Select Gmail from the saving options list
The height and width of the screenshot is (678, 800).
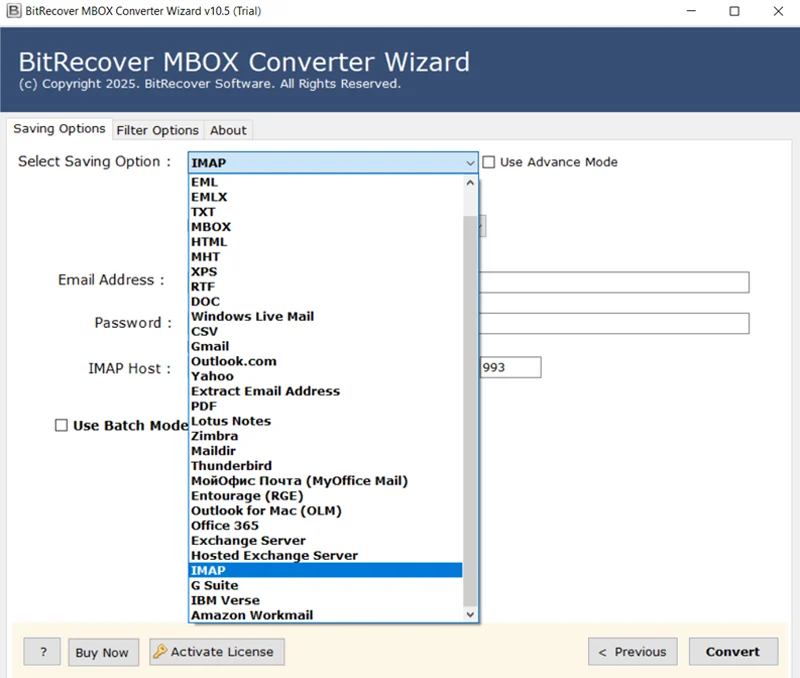coord(210,346)
